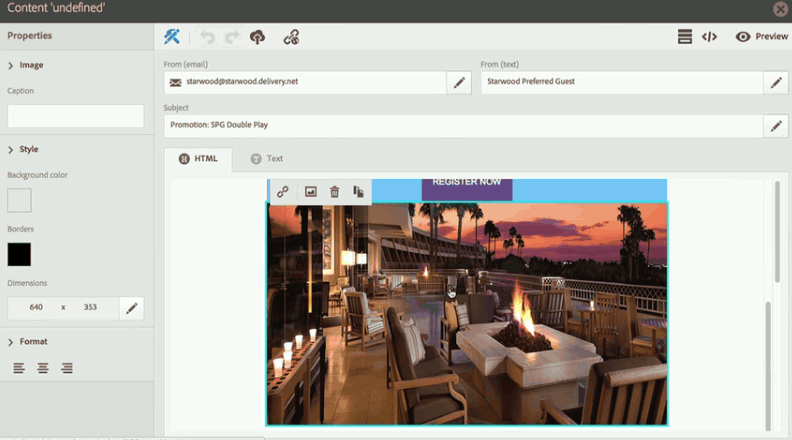Collapse the Format section
792x440 pixels.
[x=11, y=342]
